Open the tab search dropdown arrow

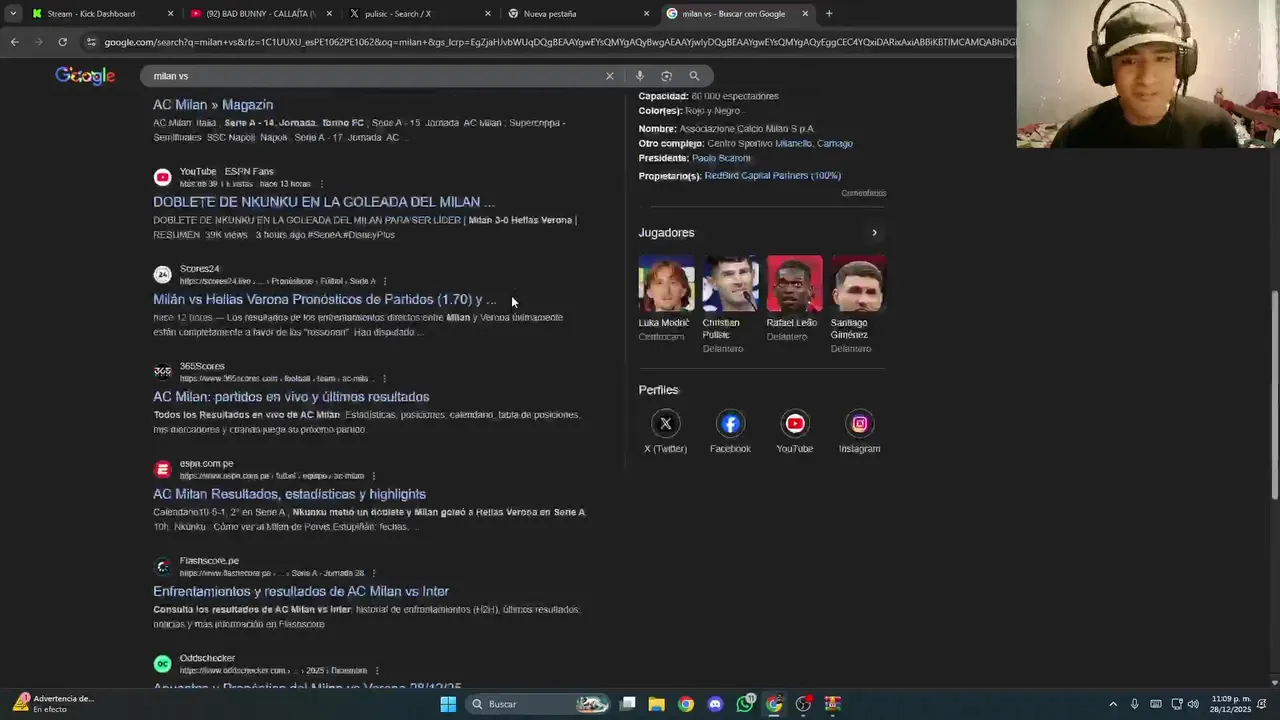tap(12, 14)
